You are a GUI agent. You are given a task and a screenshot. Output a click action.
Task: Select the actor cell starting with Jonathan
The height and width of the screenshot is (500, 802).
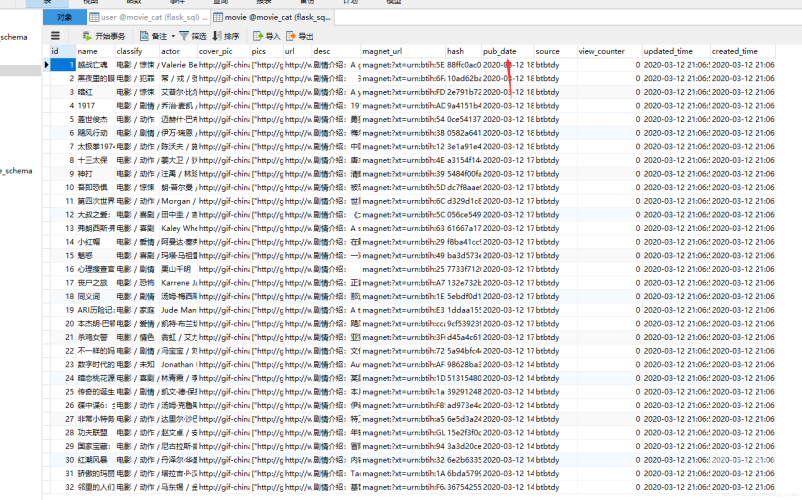point(179,365)
